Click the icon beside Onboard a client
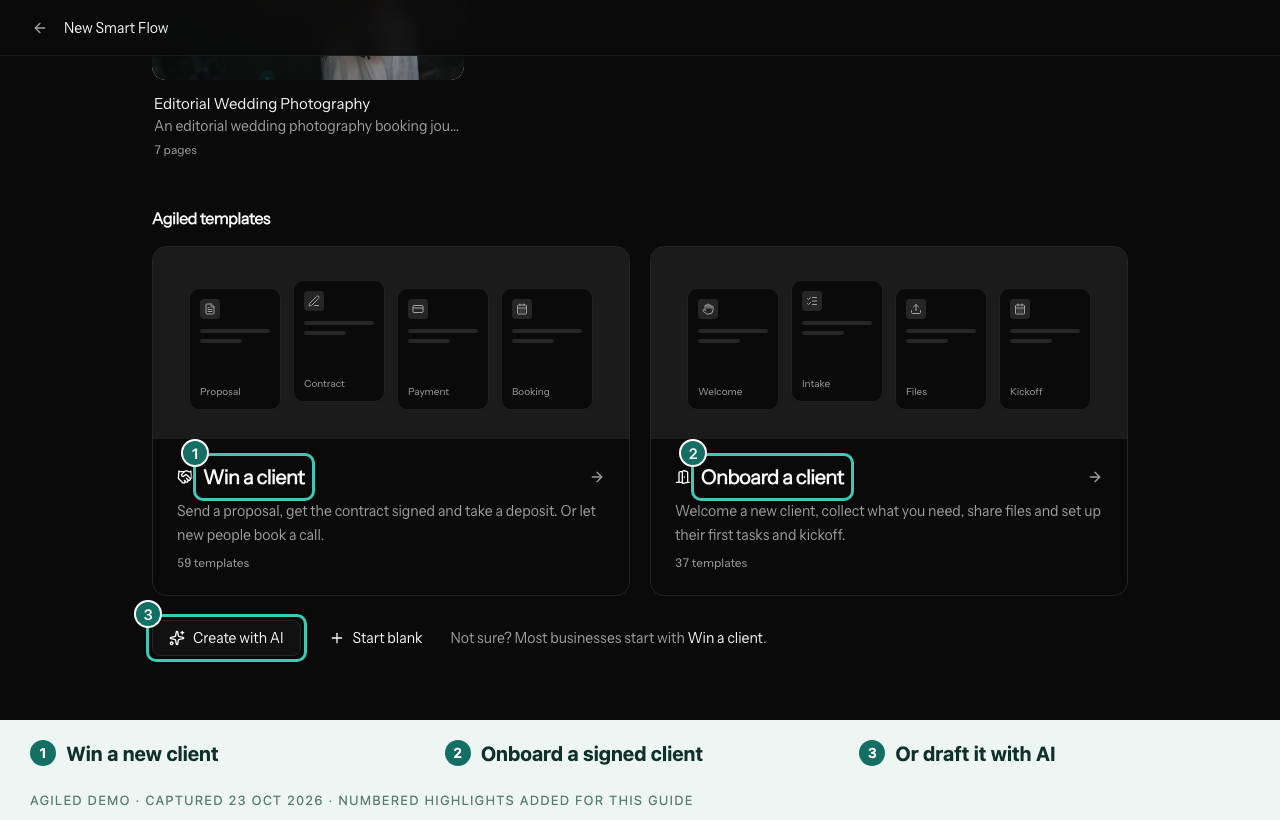1280x820 pixels. click(x=683, y=477)
